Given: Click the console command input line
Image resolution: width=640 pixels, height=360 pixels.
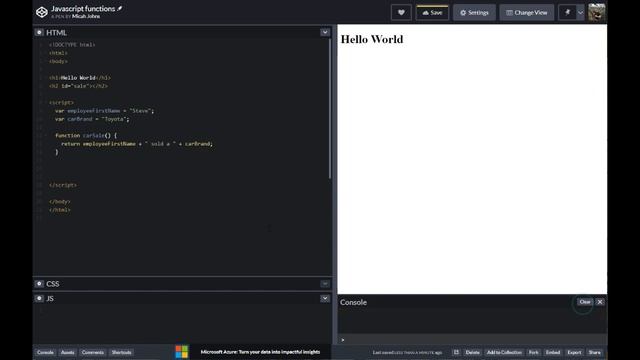Looking at the screenshot, I should [x=472, y=340].
